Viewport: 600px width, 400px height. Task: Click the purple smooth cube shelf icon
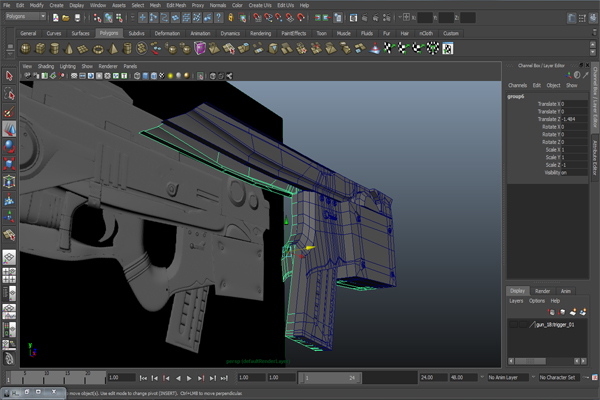coord(200,49)
